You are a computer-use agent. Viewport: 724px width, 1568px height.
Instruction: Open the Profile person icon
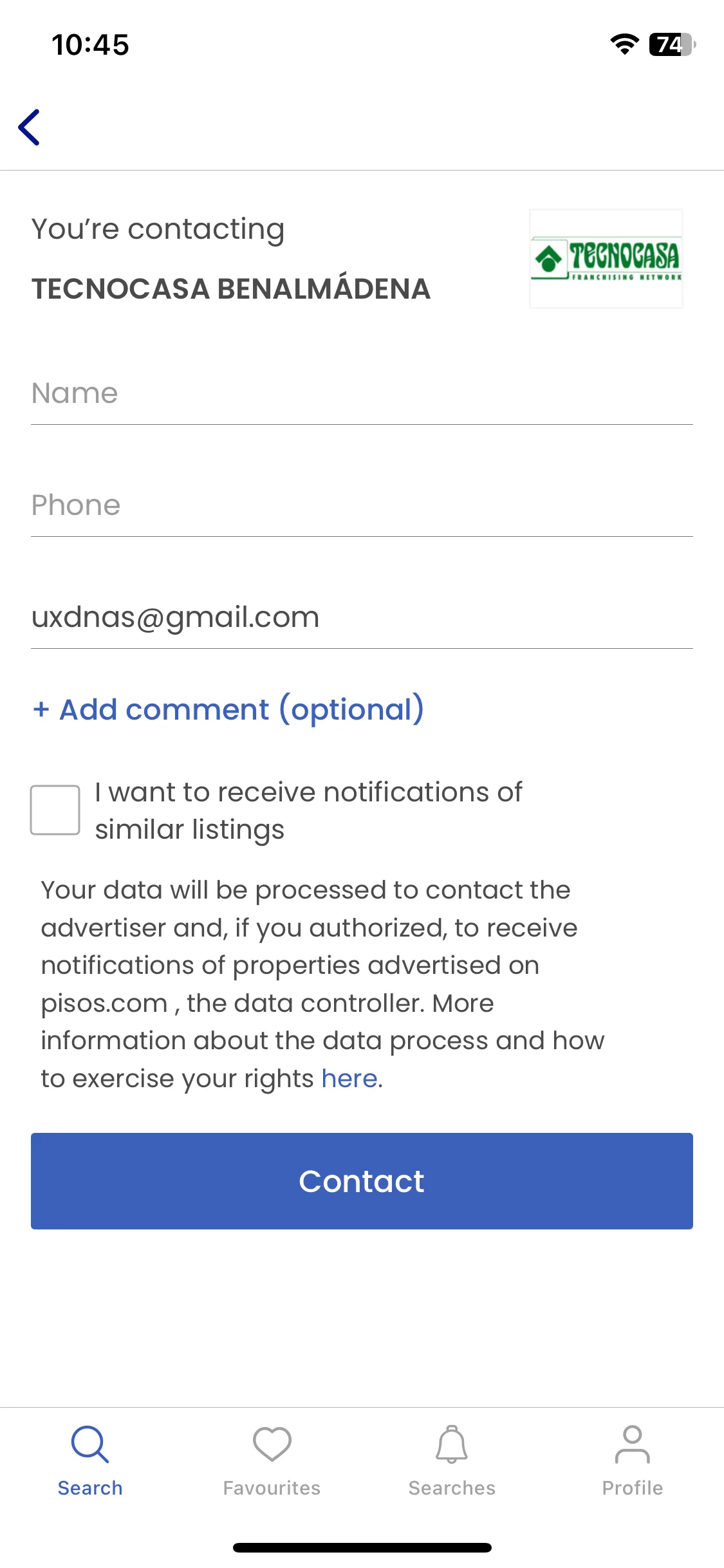(633, 1444)
